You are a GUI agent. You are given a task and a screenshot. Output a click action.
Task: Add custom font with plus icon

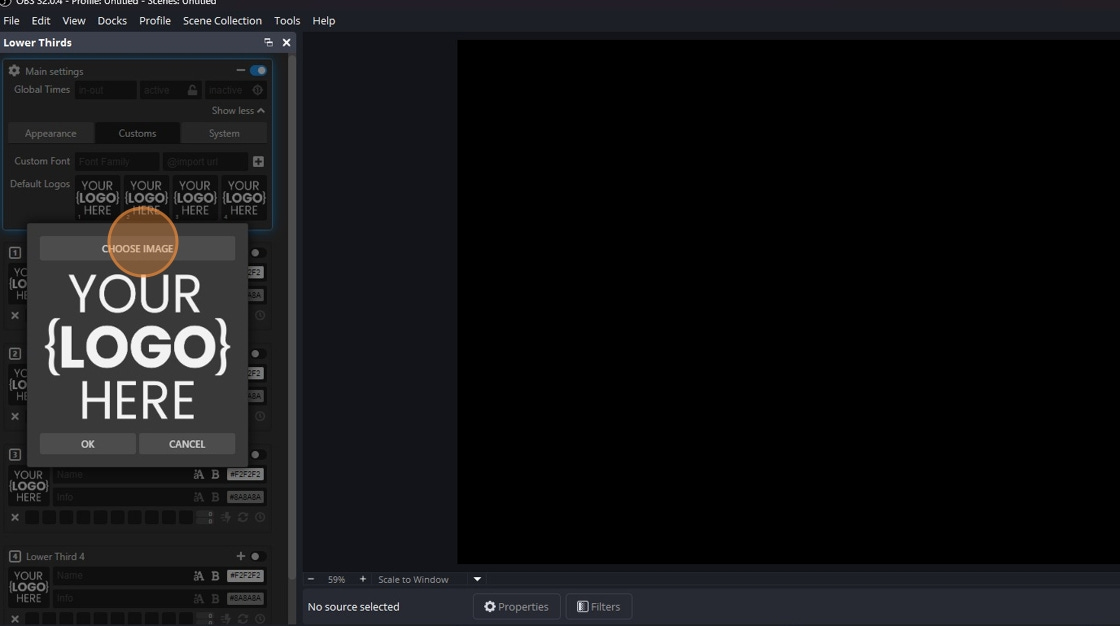click(x=259, y=162)
